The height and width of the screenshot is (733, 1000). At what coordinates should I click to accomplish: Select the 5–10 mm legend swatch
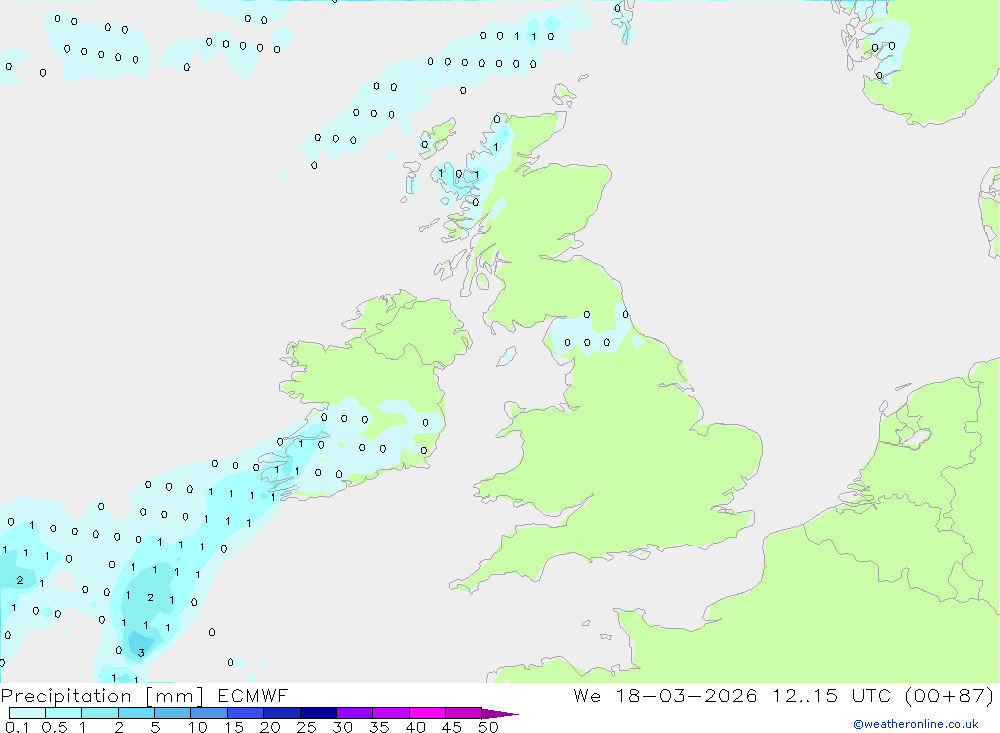tap(173, 713)
